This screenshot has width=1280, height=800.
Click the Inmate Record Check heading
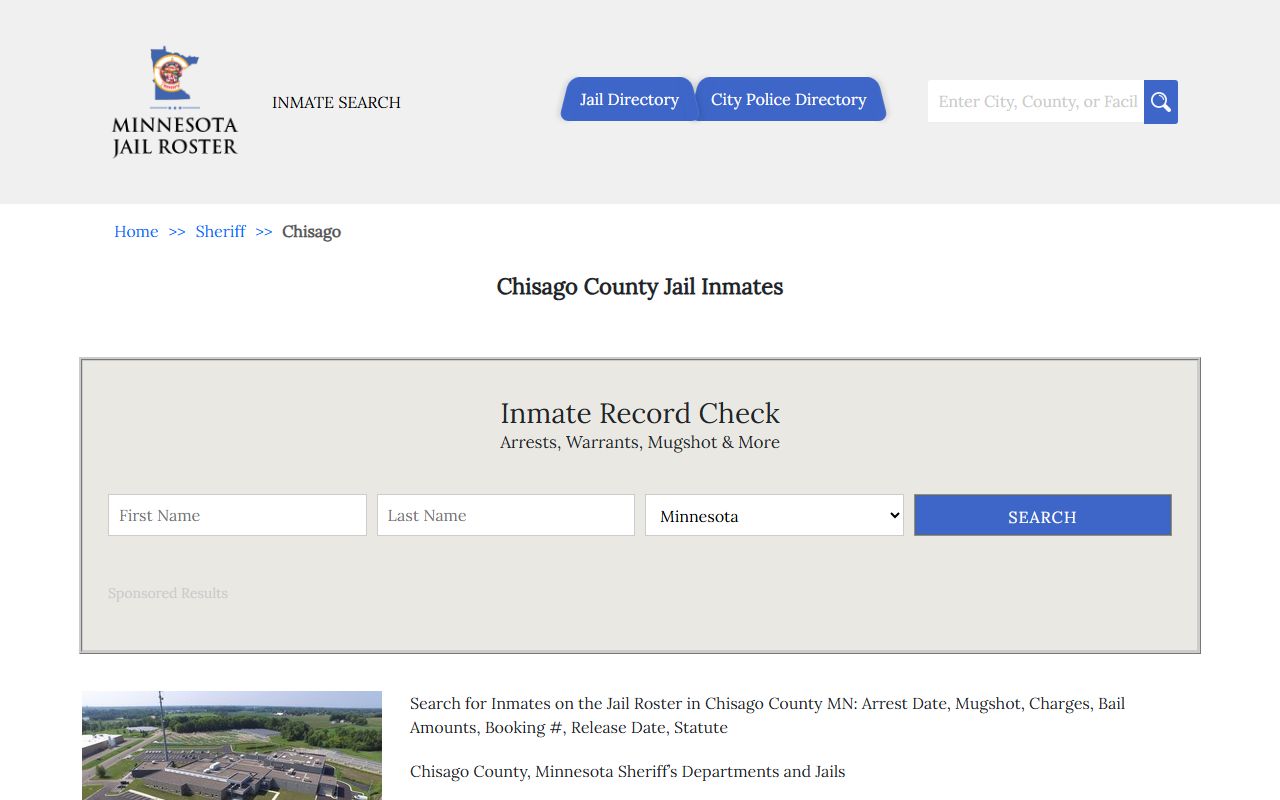(x=640, y=413)
